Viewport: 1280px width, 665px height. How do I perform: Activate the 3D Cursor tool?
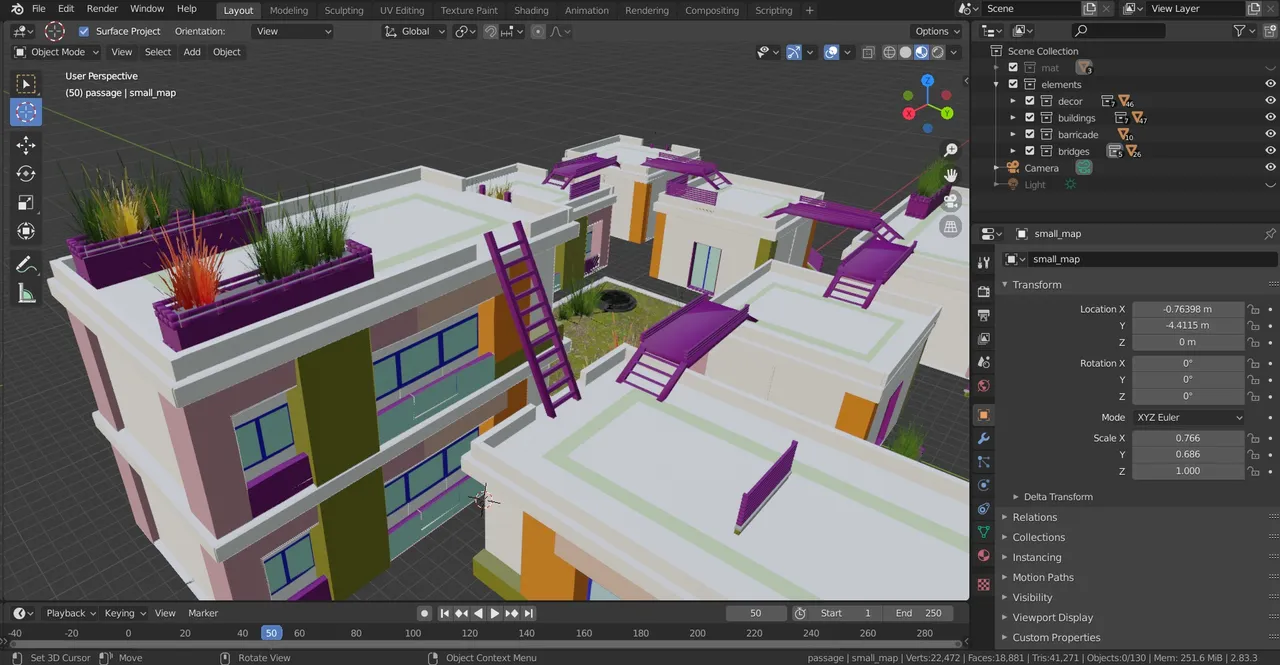26,112
